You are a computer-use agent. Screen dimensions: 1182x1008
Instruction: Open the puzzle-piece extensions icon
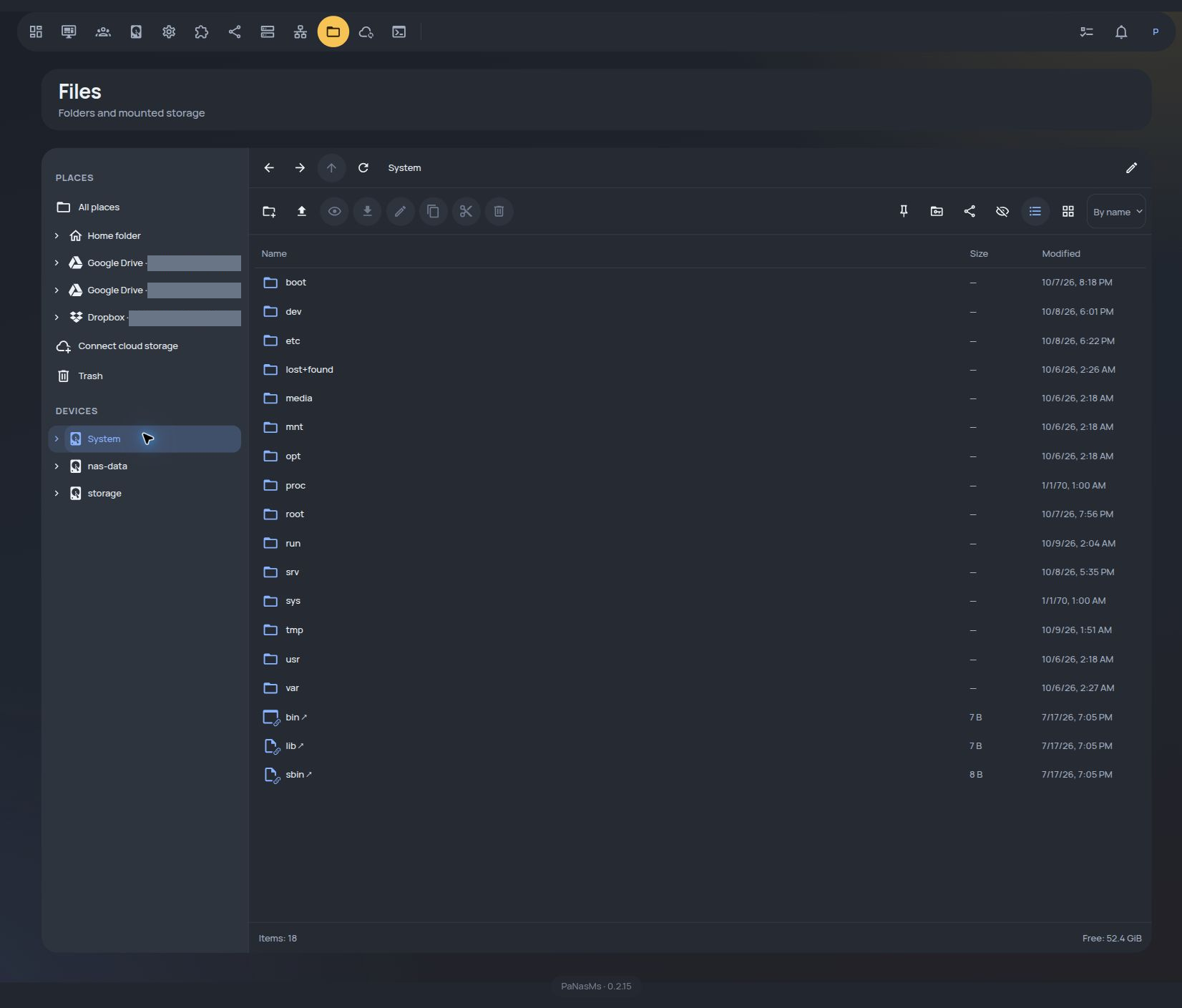click(x=202, y=31)
